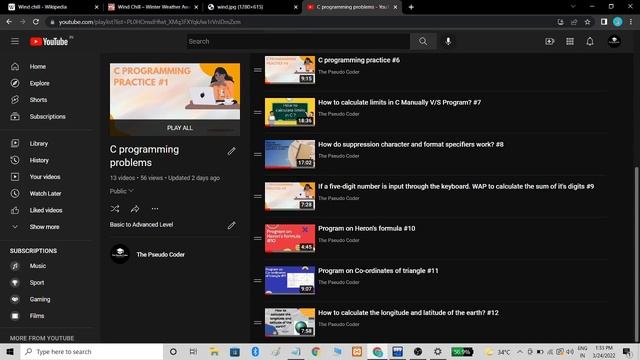Share the C programming problems playlist
The image size is (640, 360).
(135, 209)
